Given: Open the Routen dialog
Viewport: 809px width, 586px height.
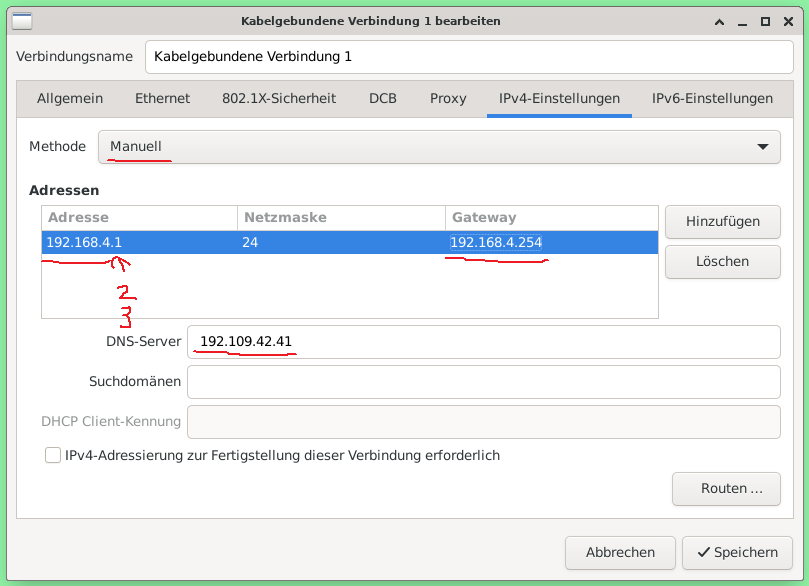Looking at the screenshot, I should click(726, 489).
